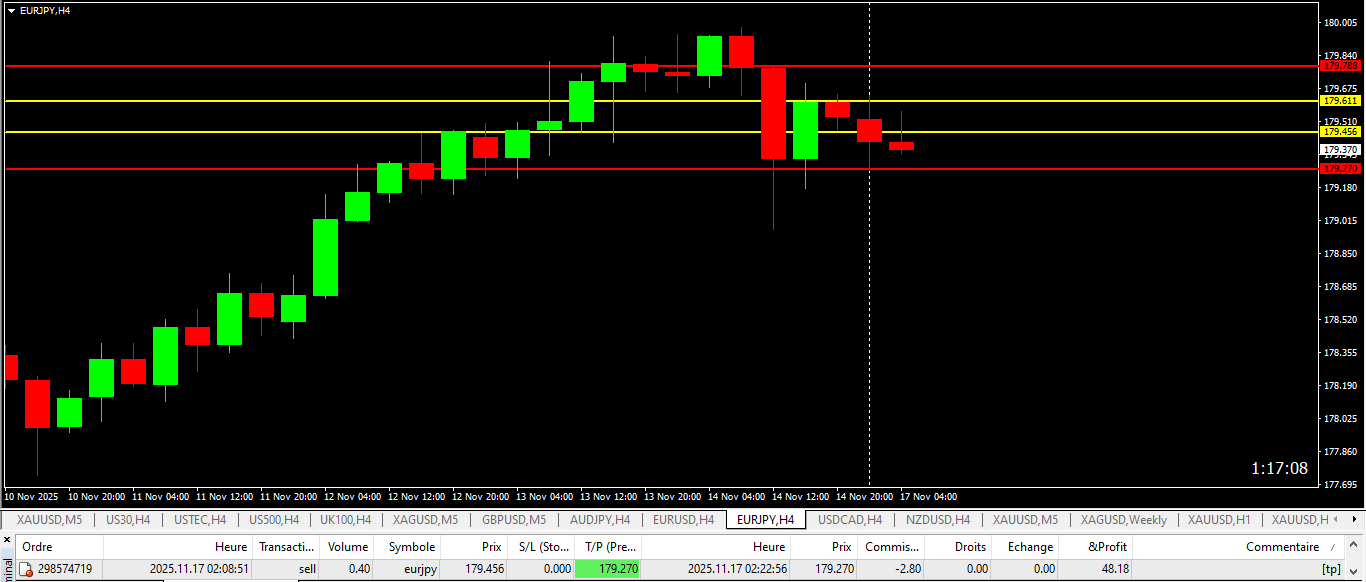The width and height of the screenshot is (1366, 582).
Task: Sort by the Volume column header
Action: (348, 547)
